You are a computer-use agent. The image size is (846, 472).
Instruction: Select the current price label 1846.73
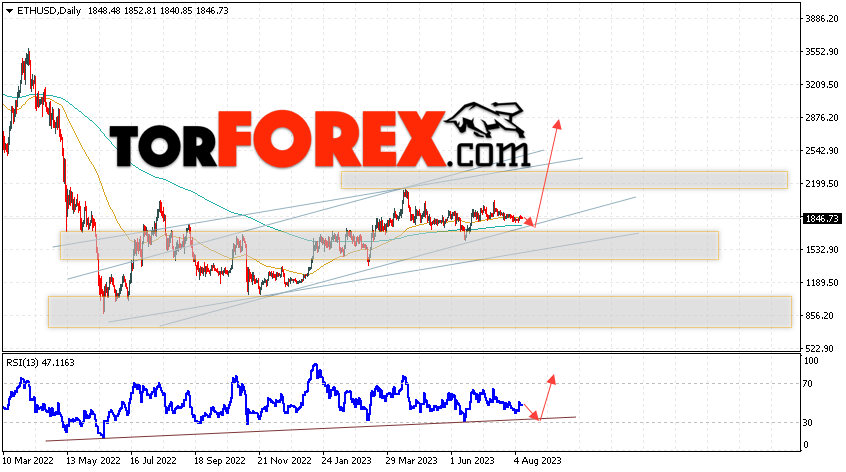(x=822, y=218)
